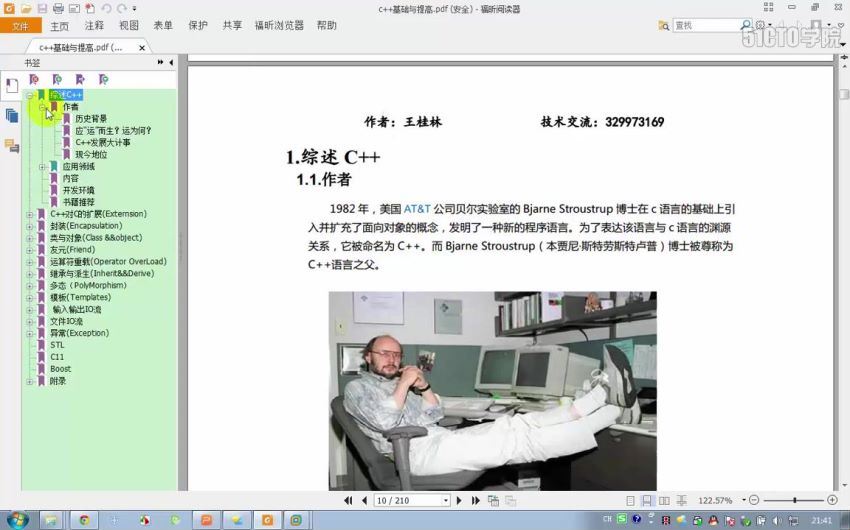Open the search settings gear
The image size is (850, 530).
(761, 25)
